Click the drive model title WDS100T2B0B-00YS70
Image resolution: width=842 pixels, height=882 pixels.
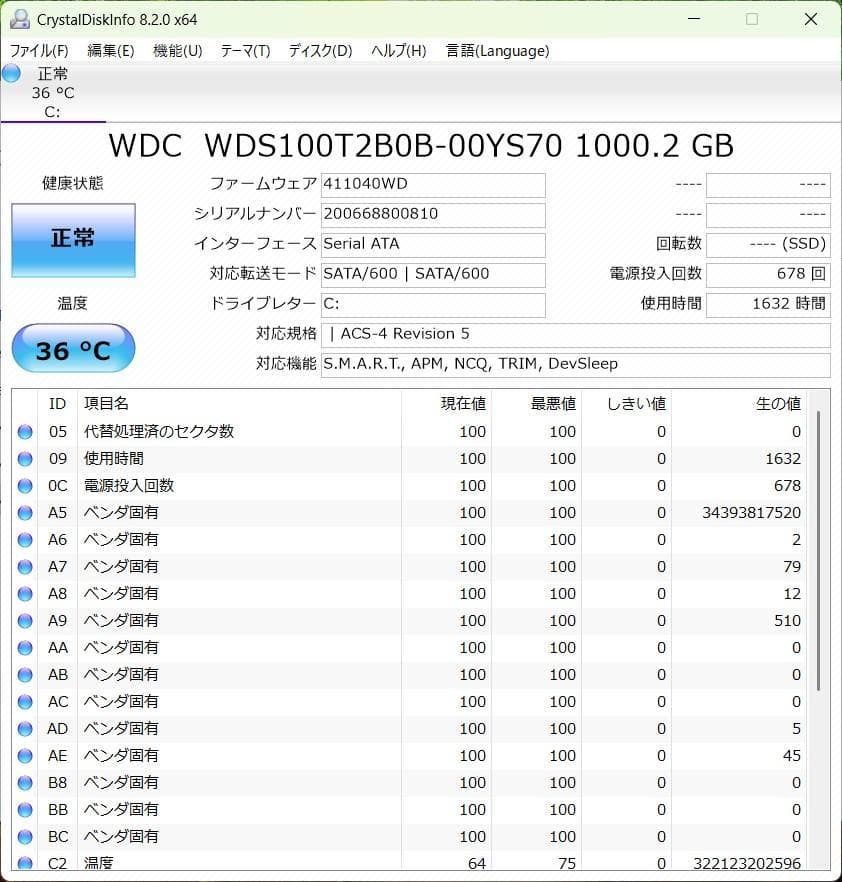[x=382, y=146]
